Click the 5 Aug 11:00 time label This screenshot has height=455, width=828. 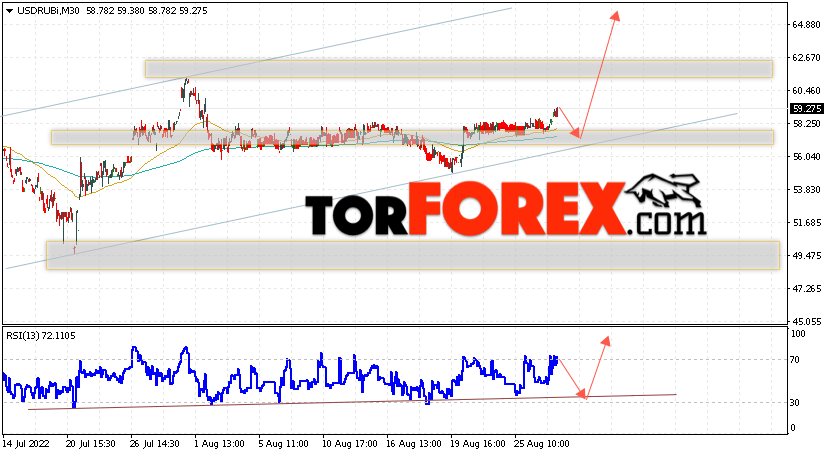click(x=284, y=444)
